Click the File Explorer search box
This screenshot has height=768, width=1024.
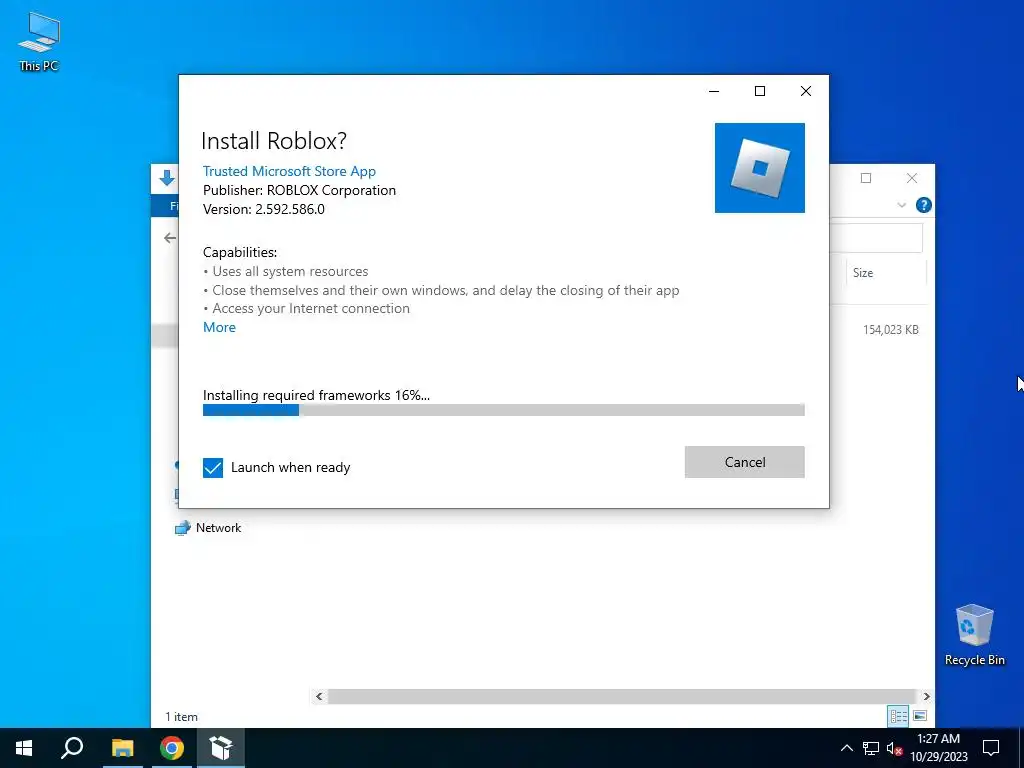[x=876, y=238]
